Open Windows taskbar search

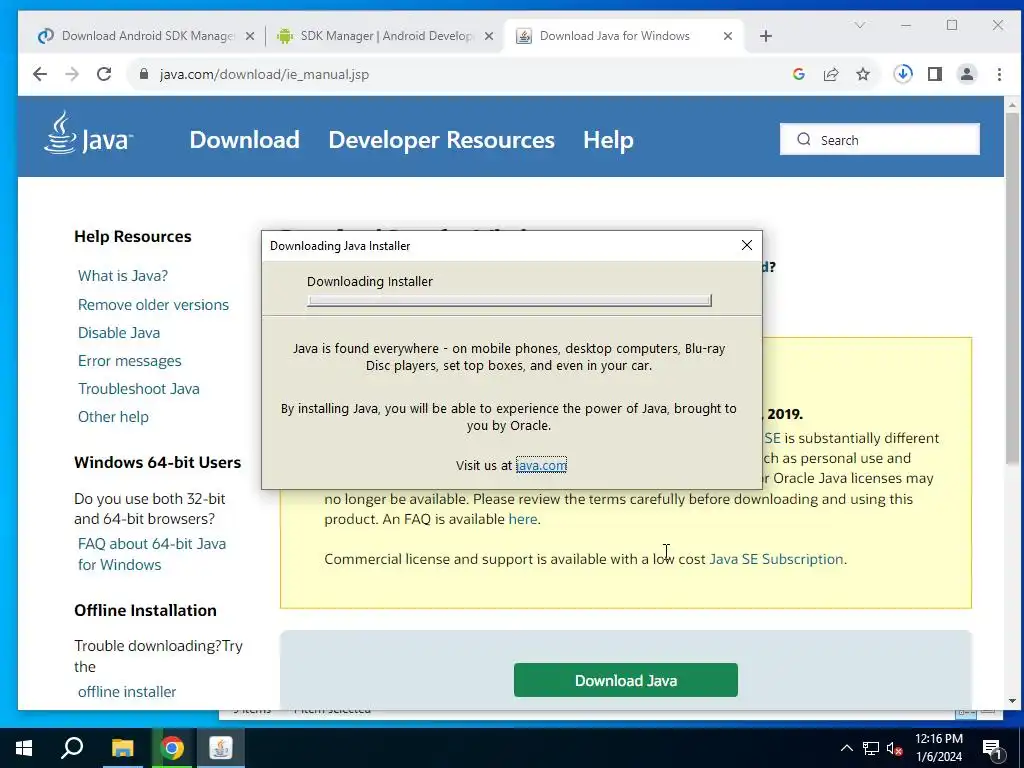[x=72, y=748]
